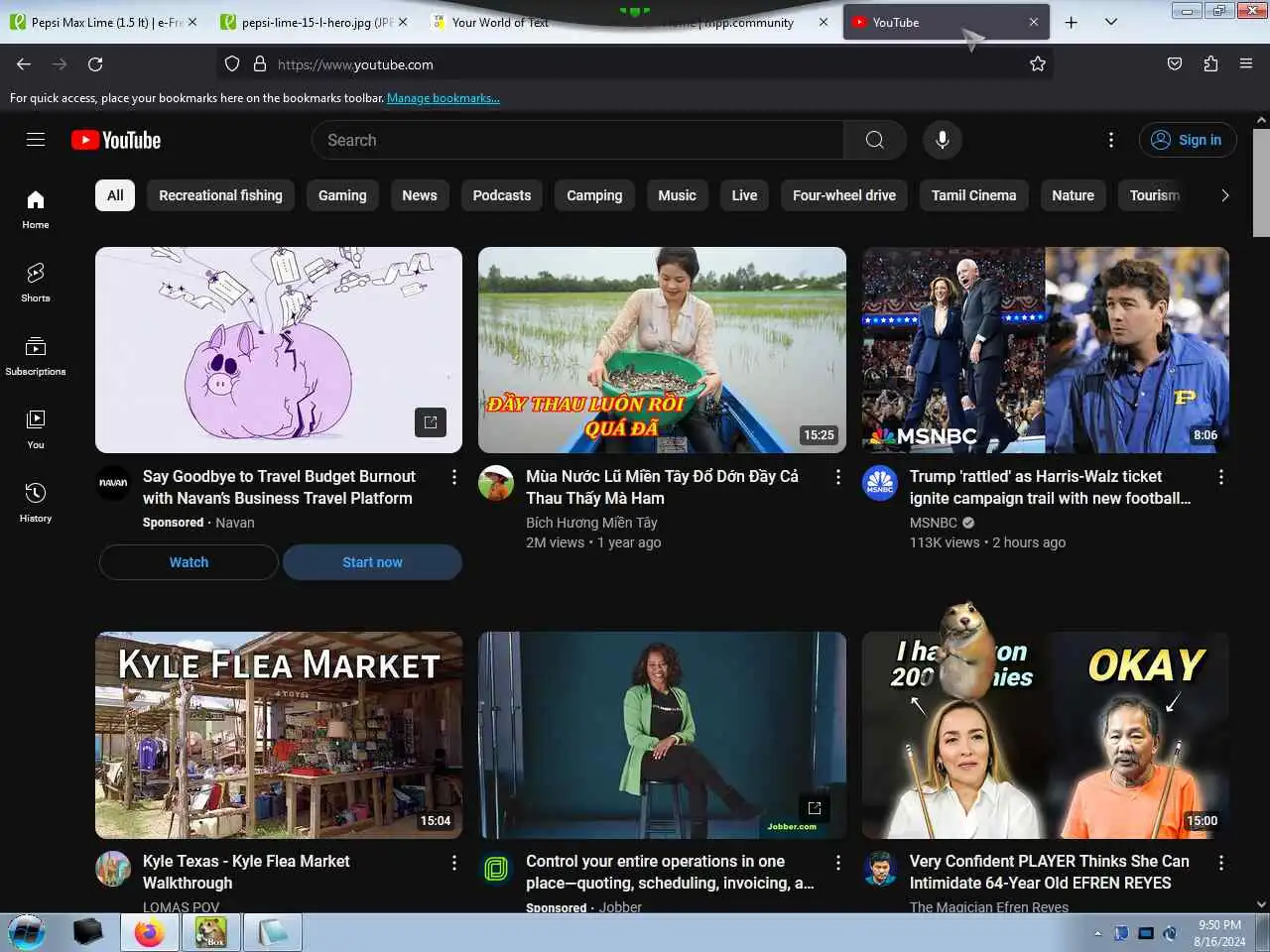Switch to Your World of Text tab

(500, 22)
